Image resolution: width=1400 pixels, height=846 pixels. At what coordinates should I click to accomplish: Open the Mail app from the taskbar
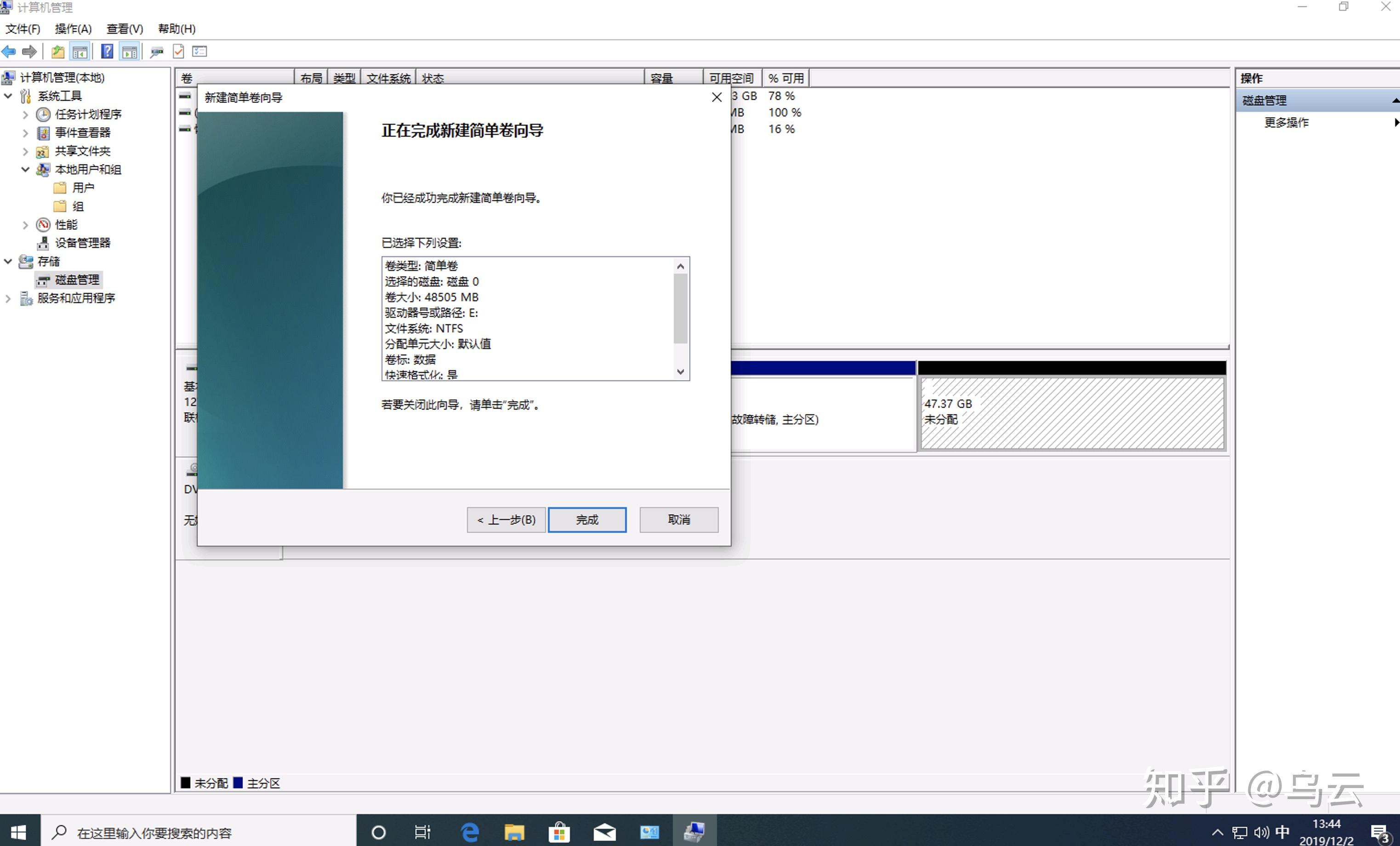(604, 832)
